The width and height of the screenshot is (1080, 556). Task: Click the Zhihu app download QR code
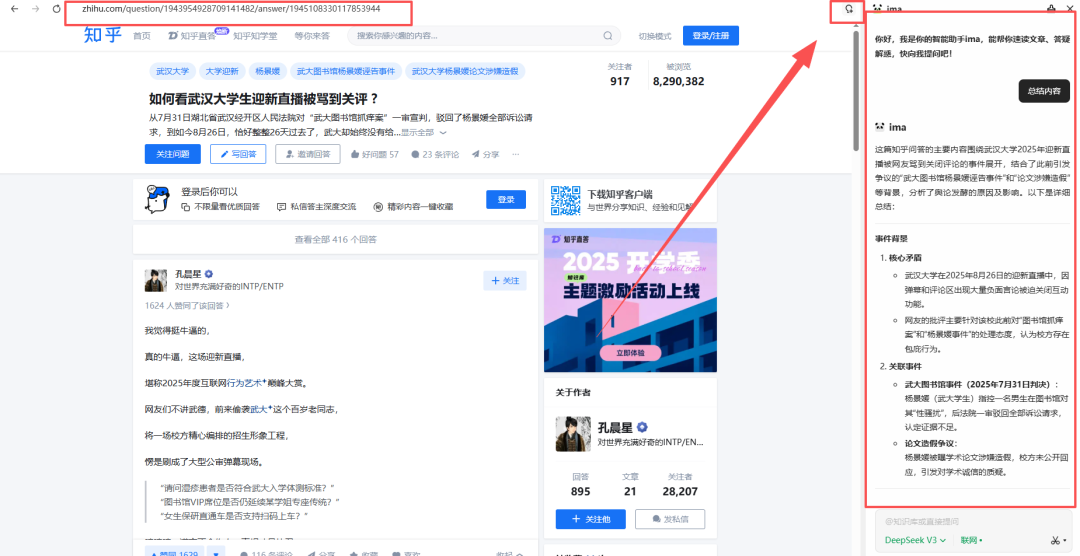[x=565, y=200]
